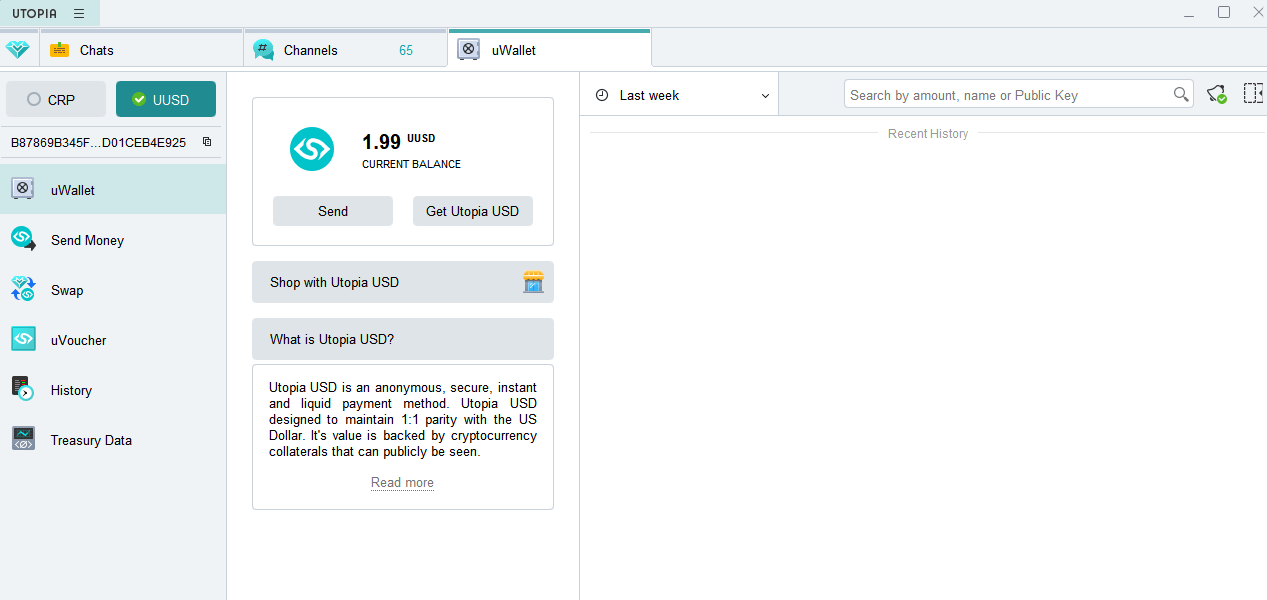Select the UUSD currency option

tap(166, 100)
